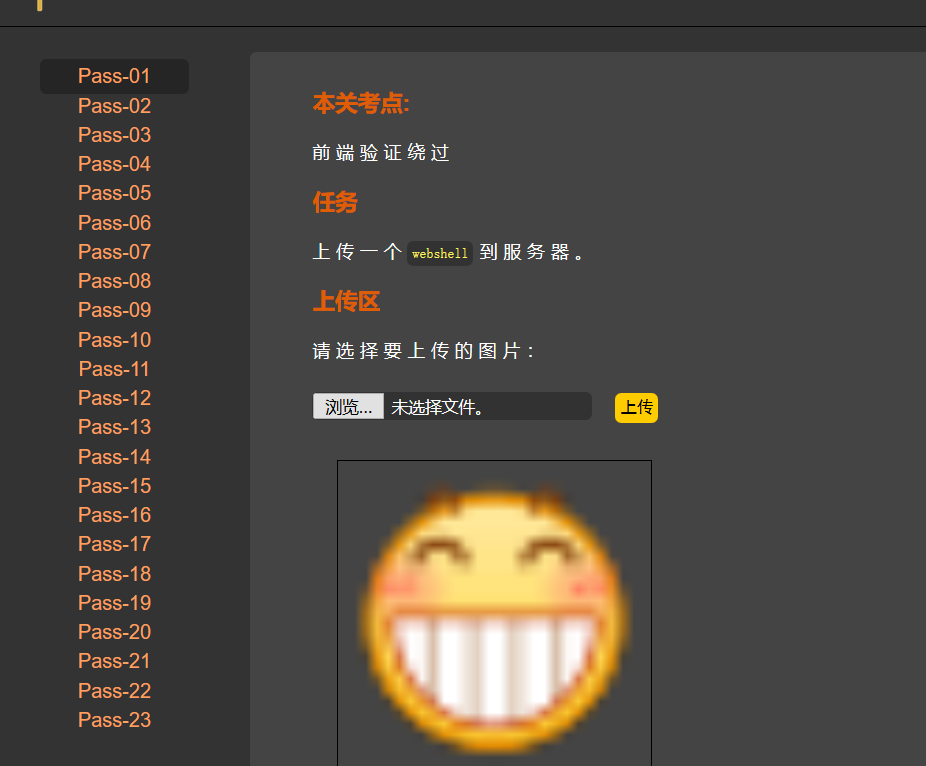Switch to challenge Pass-20
The height and width of the screenshot is (766, 926).
point(114,631)
